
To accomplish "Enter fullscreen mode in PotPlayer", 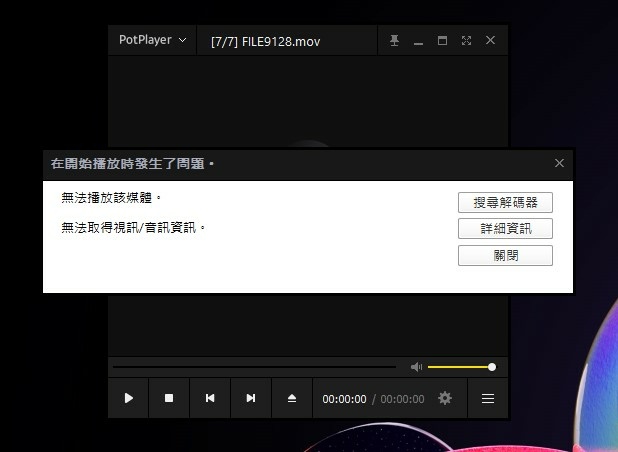I will [466, 40].
